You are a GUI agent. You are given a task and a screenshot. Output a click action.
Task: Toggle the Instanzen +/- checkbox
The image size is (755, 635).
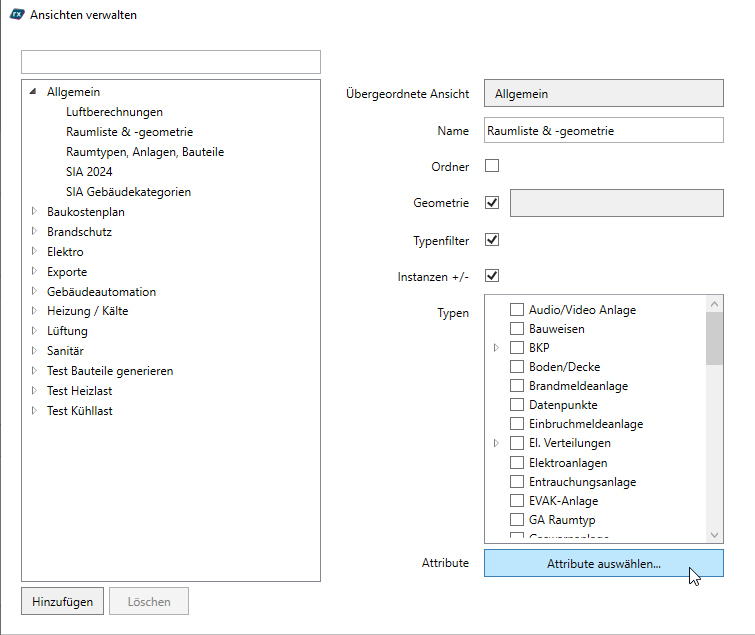tap(492, 276)
